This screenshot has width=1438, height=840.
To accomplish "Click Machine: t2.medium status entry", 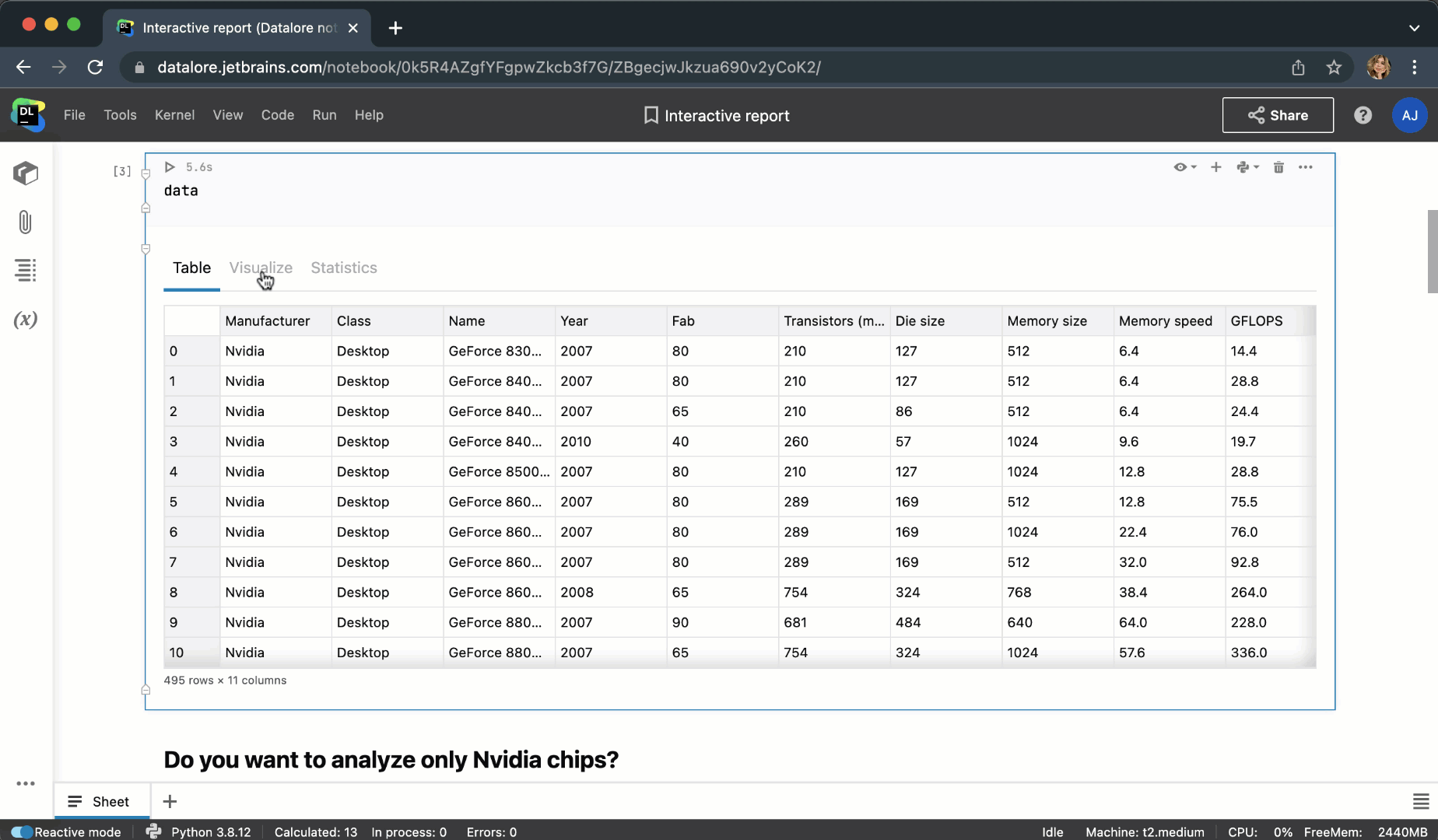I will tap(1145, 832).
